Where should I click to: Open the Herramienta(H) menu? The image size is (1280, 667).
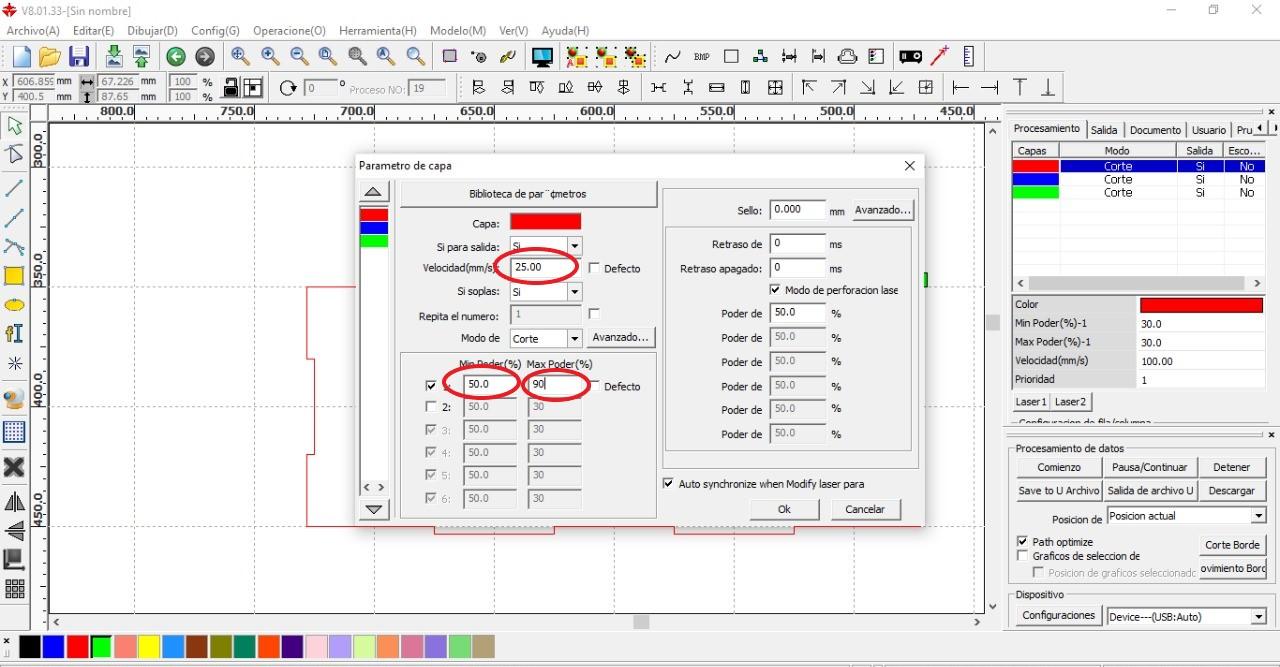click(377, 31)
